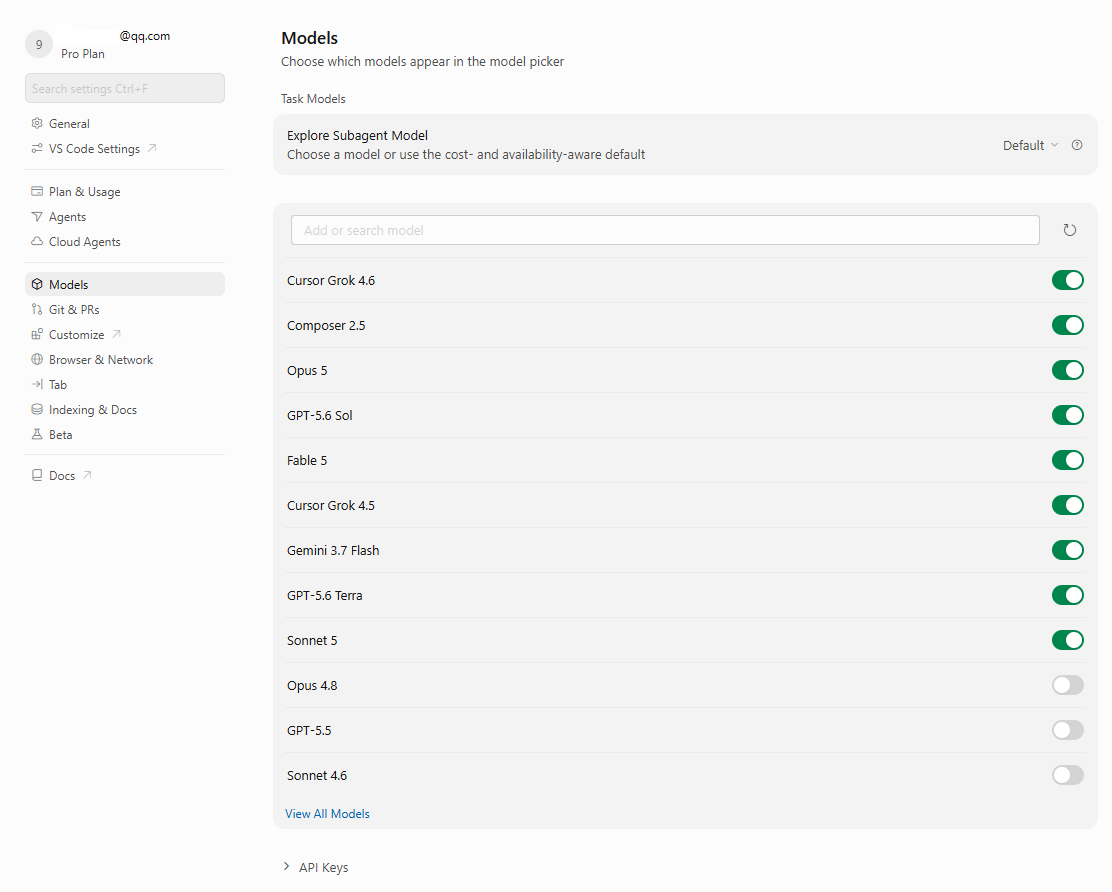Switch to Browser & Network settings

point(125,359)
